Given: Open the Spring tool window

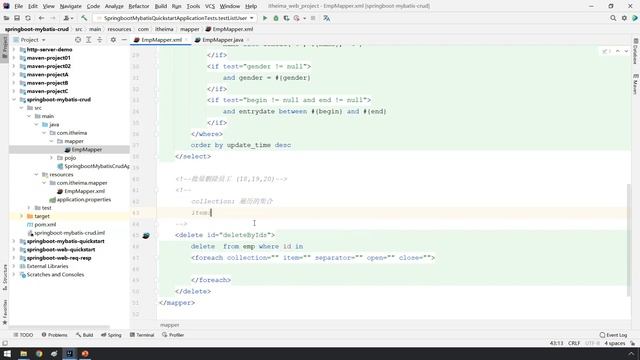Looking at the screenshot, I should (111, 335).
